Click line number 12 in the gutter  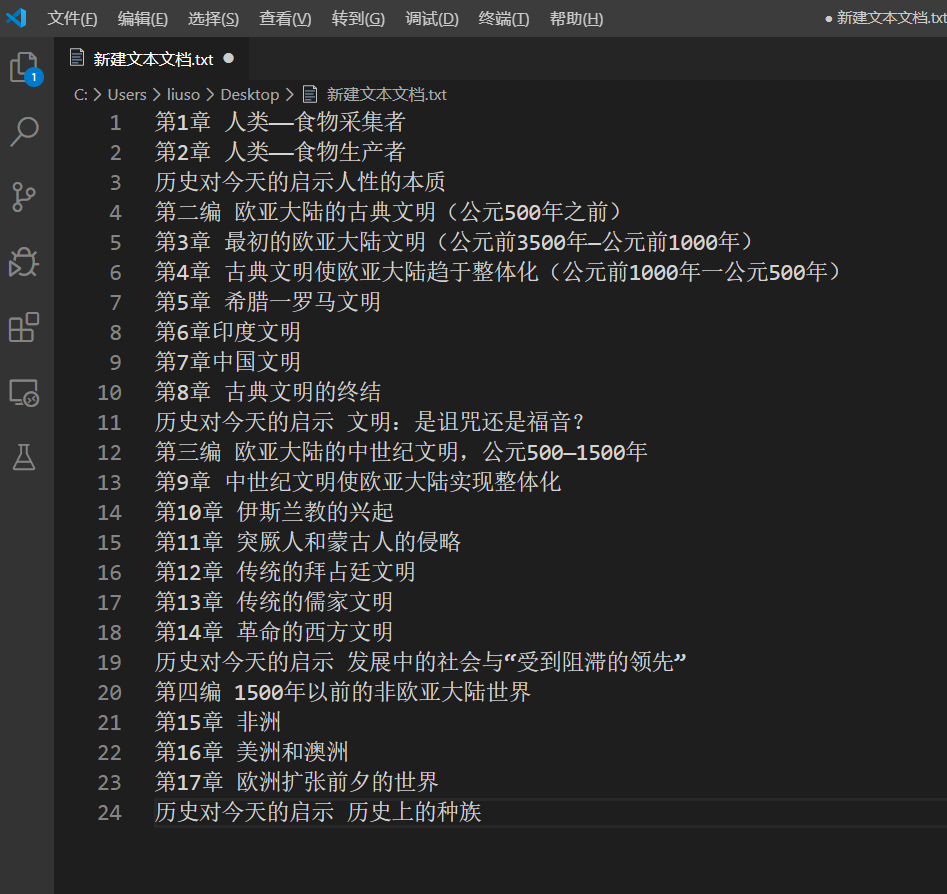pyautogui.click(x=109, y=451)
